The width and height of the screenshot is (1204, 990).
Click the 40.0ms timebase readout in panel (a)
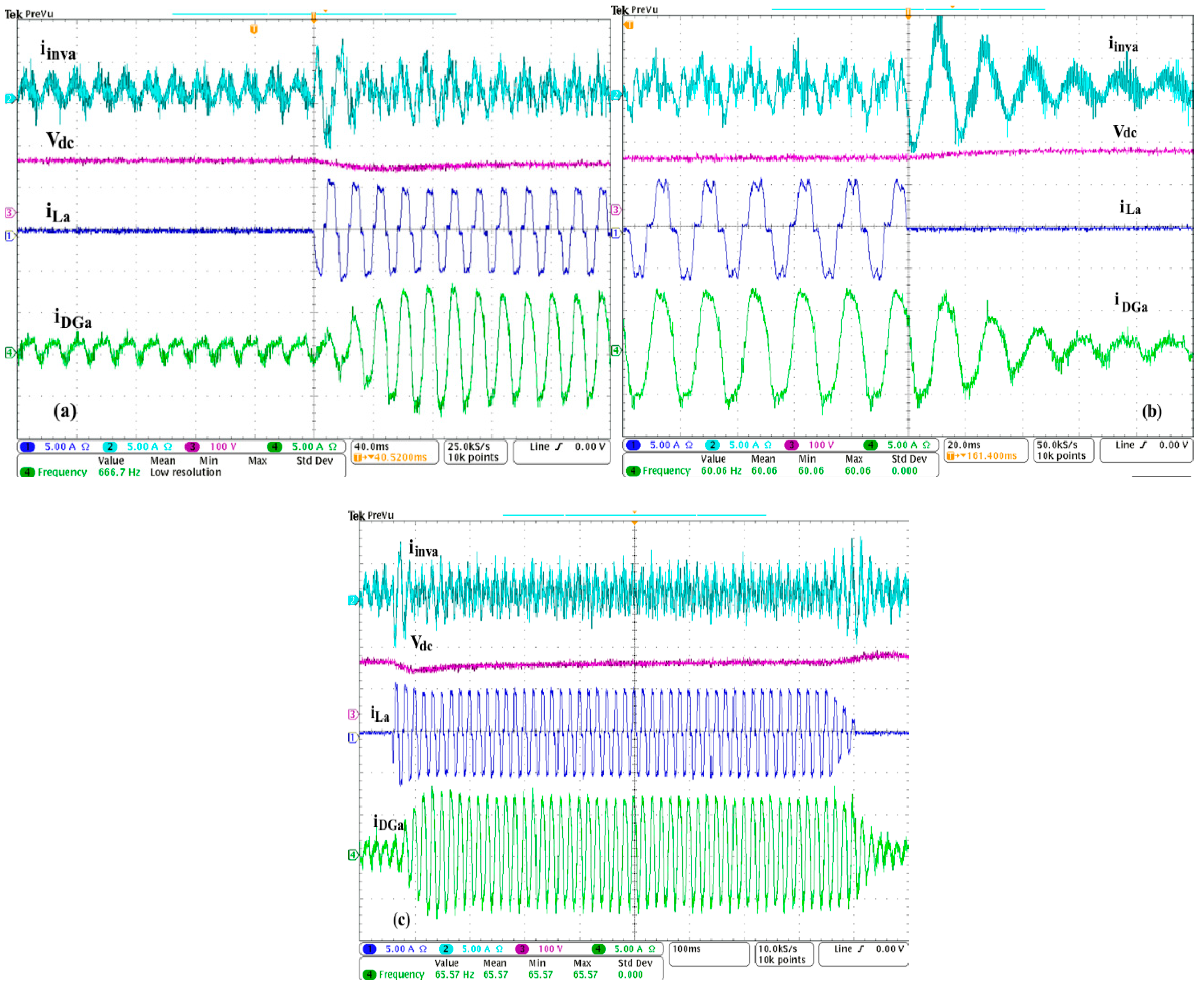[372, 447]
